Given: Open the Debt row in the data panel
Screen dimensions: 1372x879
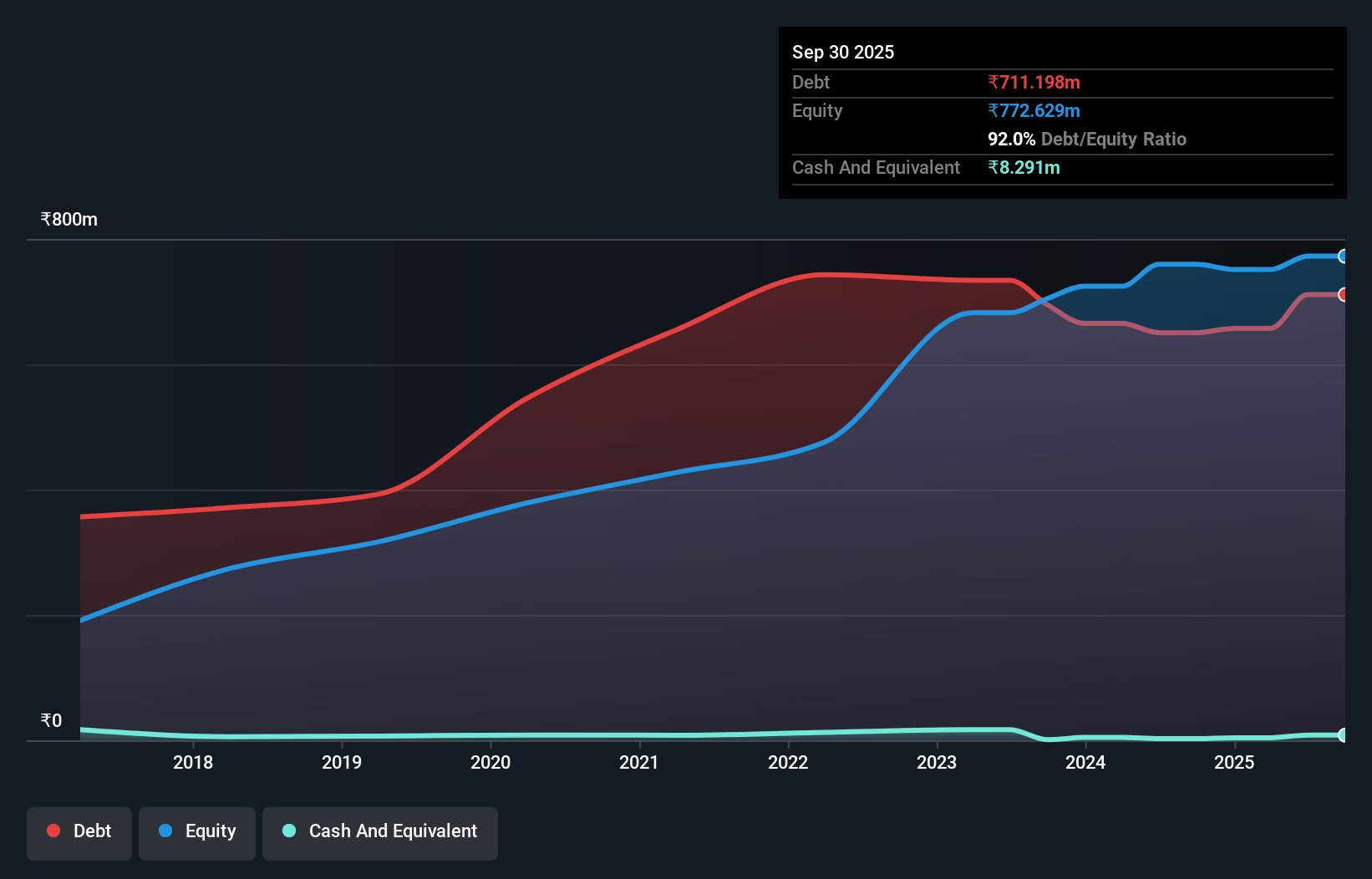Looking at the screenshot, I should pyautogui.click(x=810, y=82).
